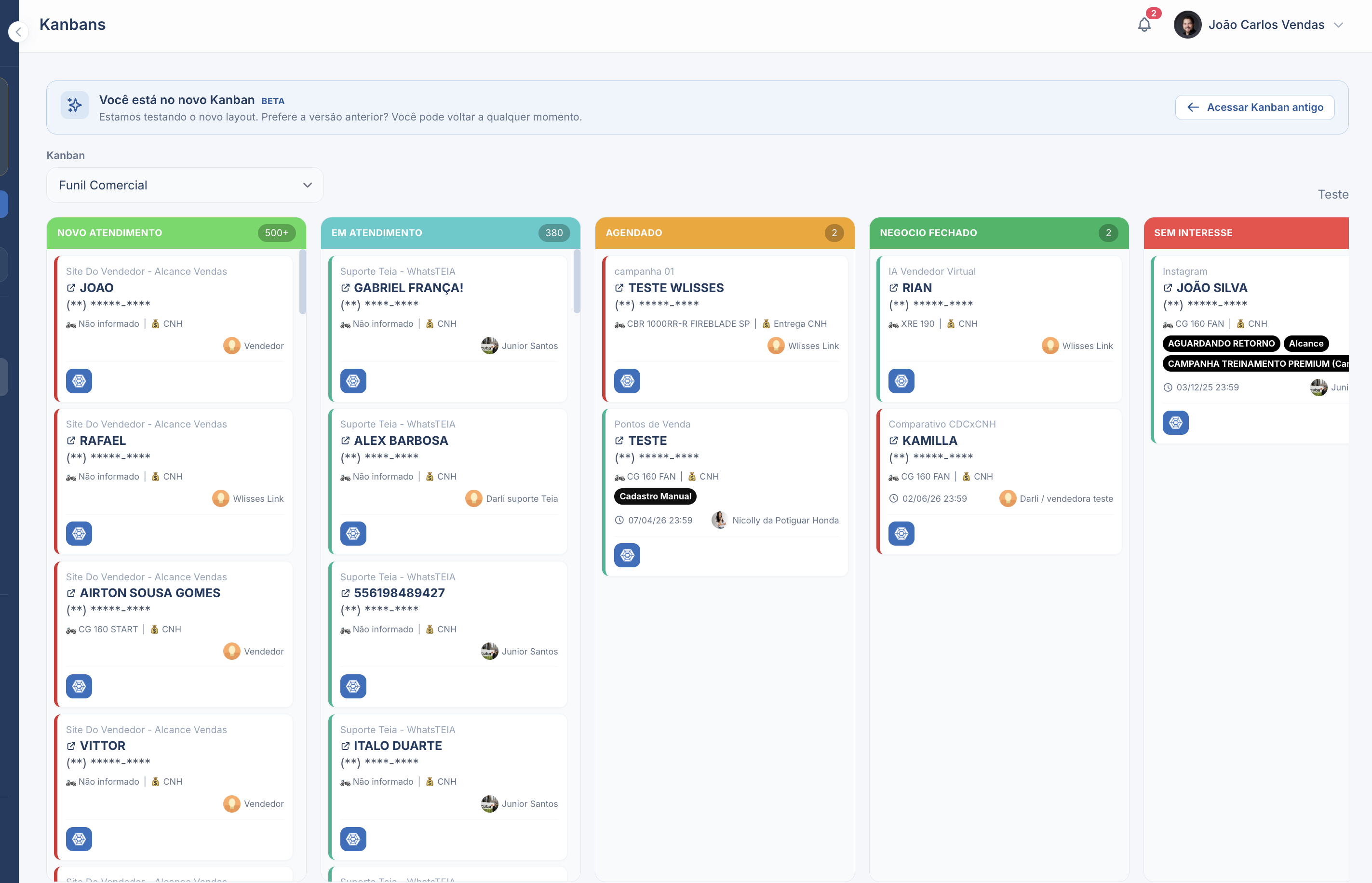Click João Carlos Vendas profile avatar
The height and width of the screenshot is (883, 1372).
pyautogui.click(x=1187, y=25)
